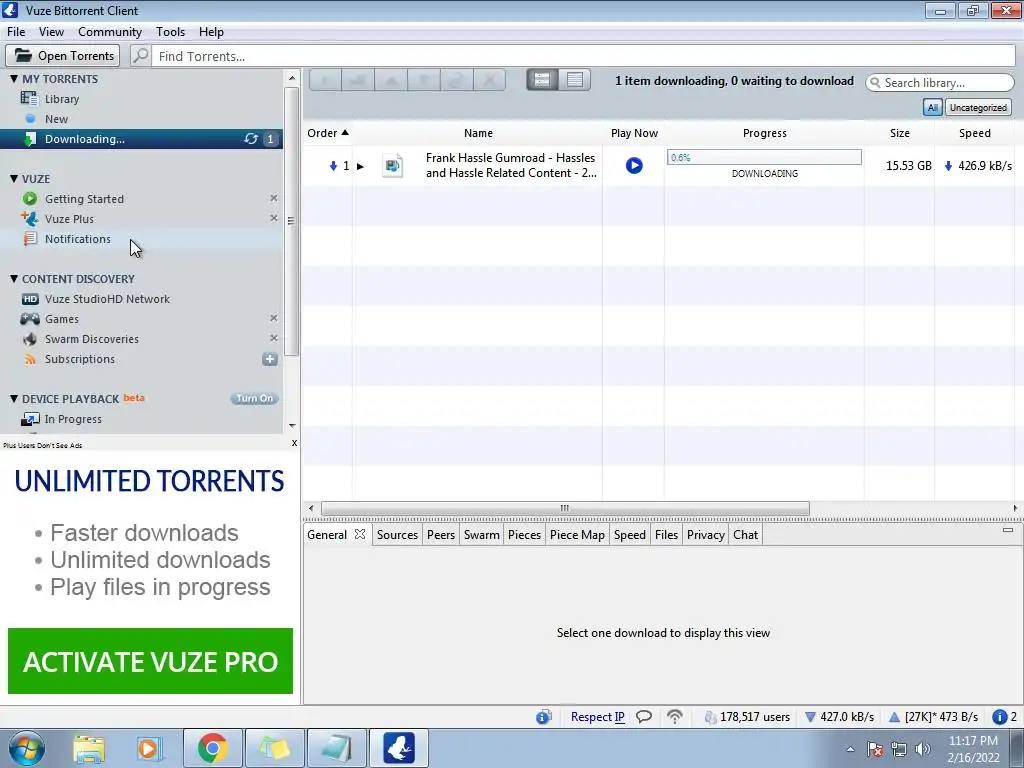Open Notifications in the sidebar
The width and height of the screenshot is (1024, 768).
(78, 239)
